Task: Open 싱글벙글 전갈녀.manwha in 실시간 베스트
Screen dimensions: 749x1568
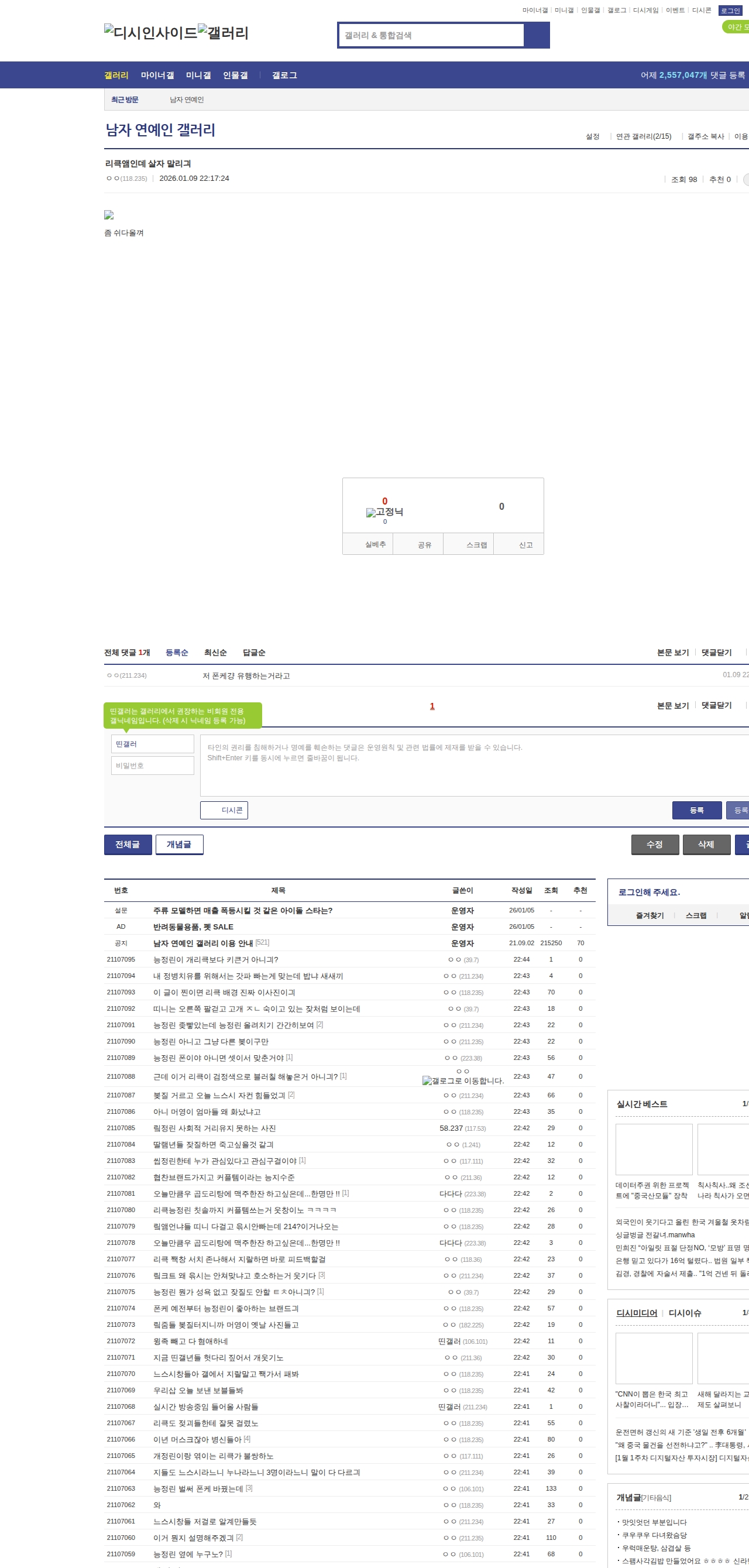Action: [x=655, y=1235]
